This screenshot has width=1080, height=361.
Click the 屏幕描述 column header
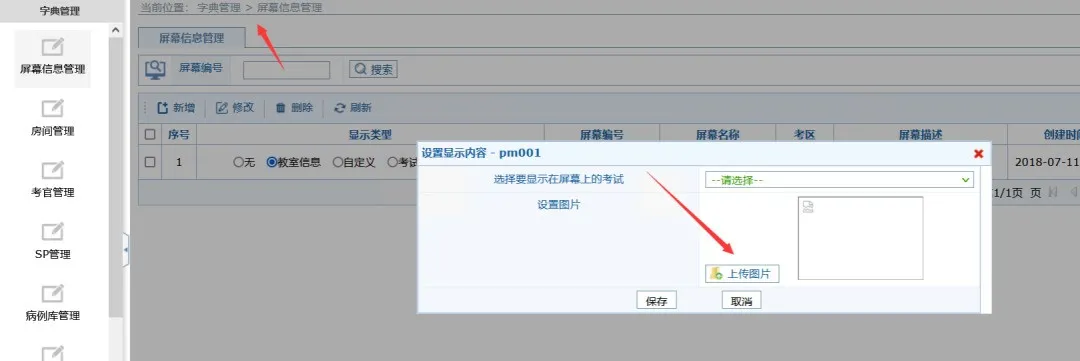920,135
